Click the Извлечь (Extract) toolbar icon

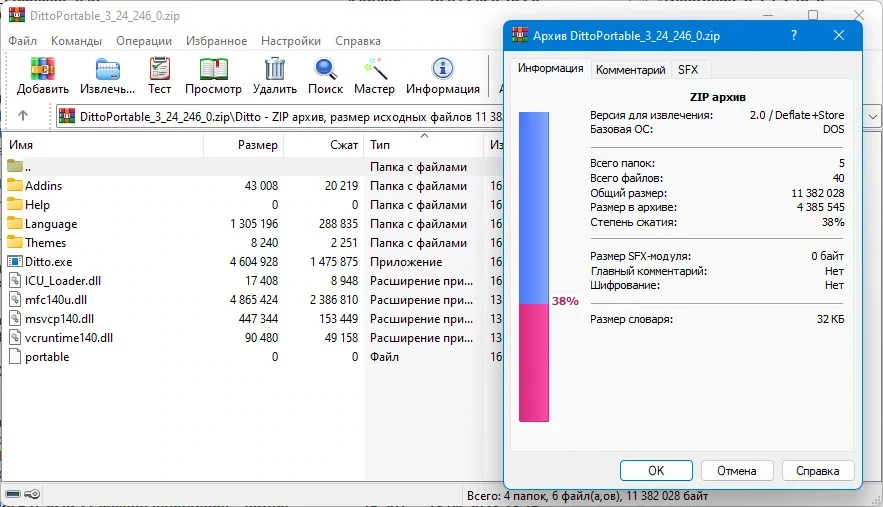(x=108, y=69)
